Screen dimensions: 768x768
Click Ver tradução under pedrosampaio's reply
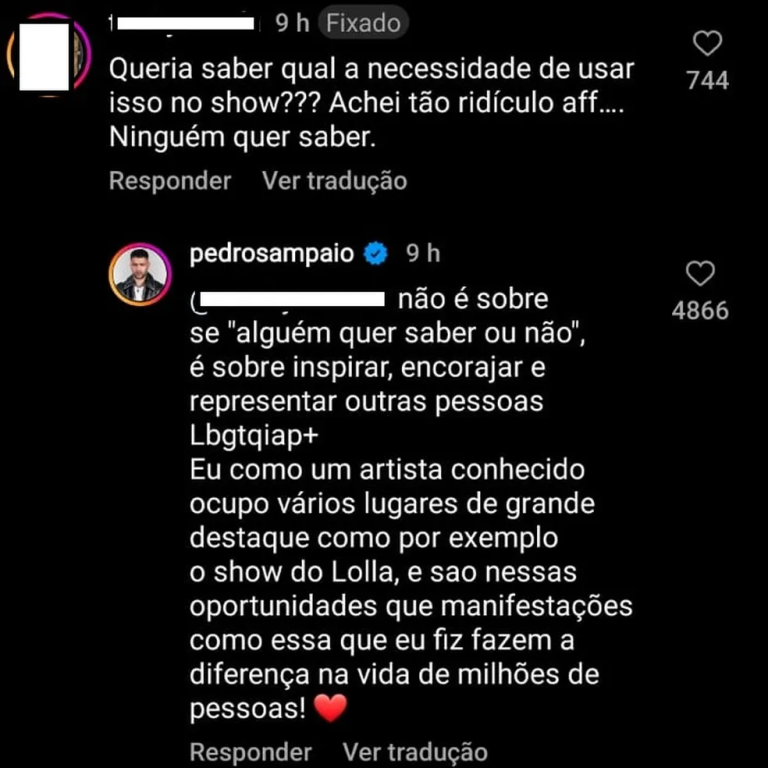(415, 752)
